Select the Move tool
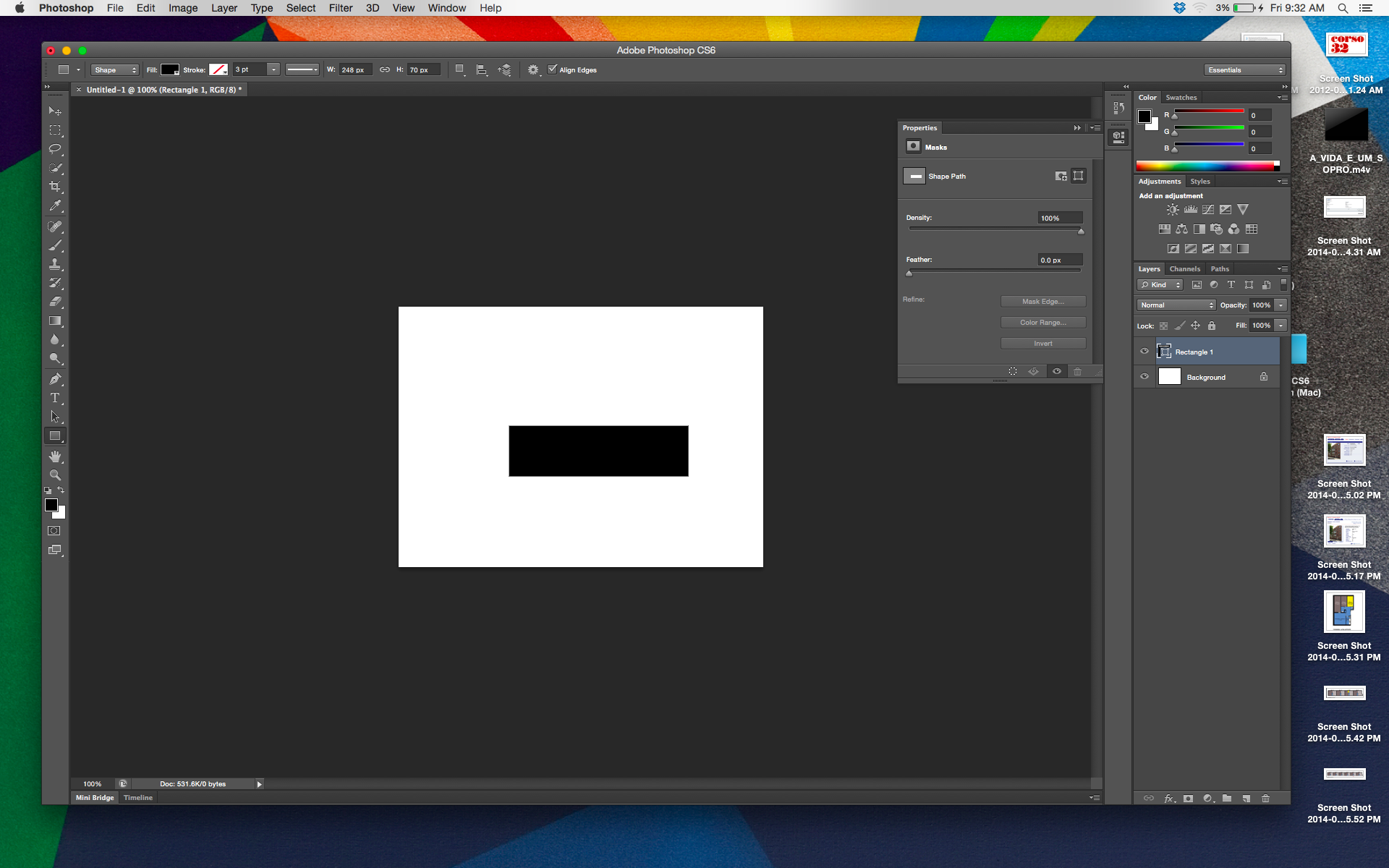This screenshot has height=868, width=1389. [x=55, y=111]
